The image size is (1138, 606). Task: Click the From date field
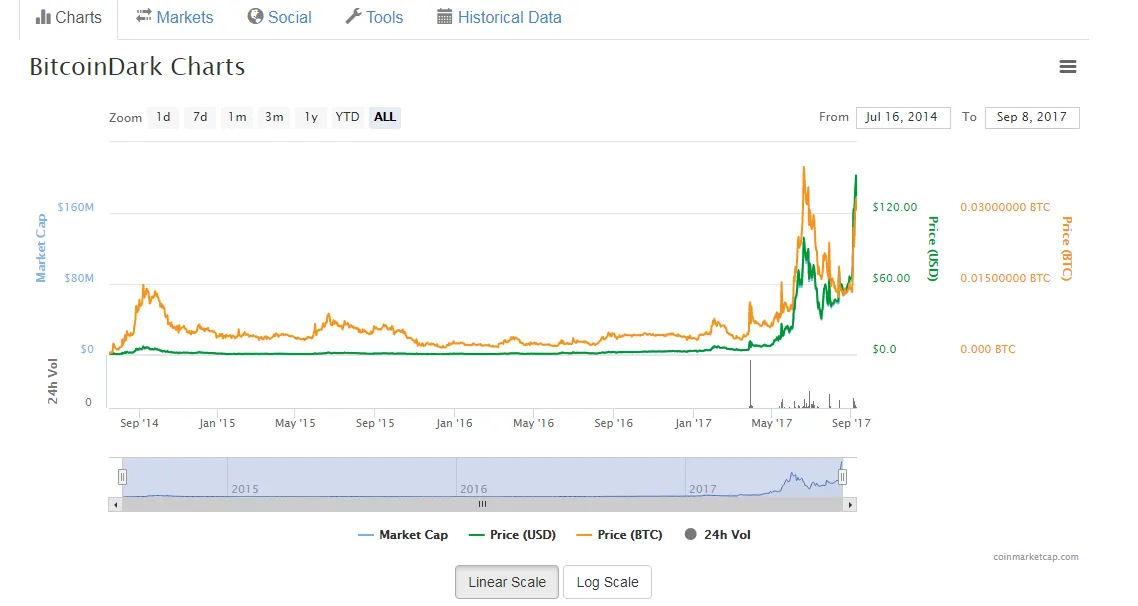[903, 118]
